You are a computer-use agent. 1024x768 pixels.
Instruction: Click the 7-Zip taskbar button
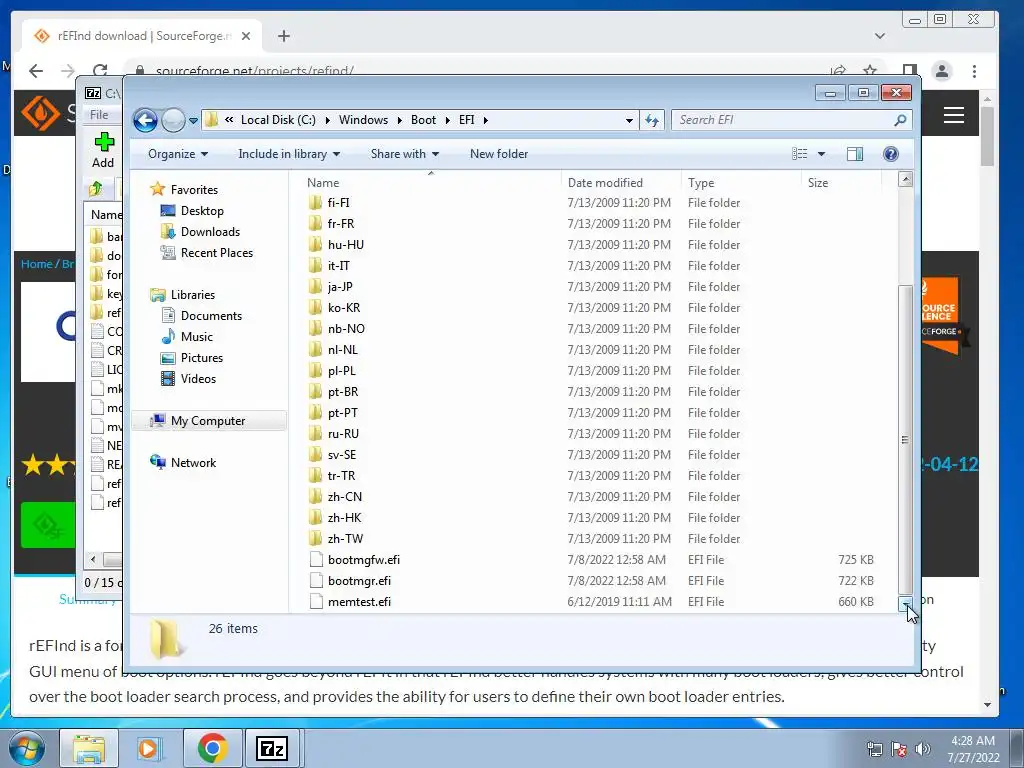(272, 748)
